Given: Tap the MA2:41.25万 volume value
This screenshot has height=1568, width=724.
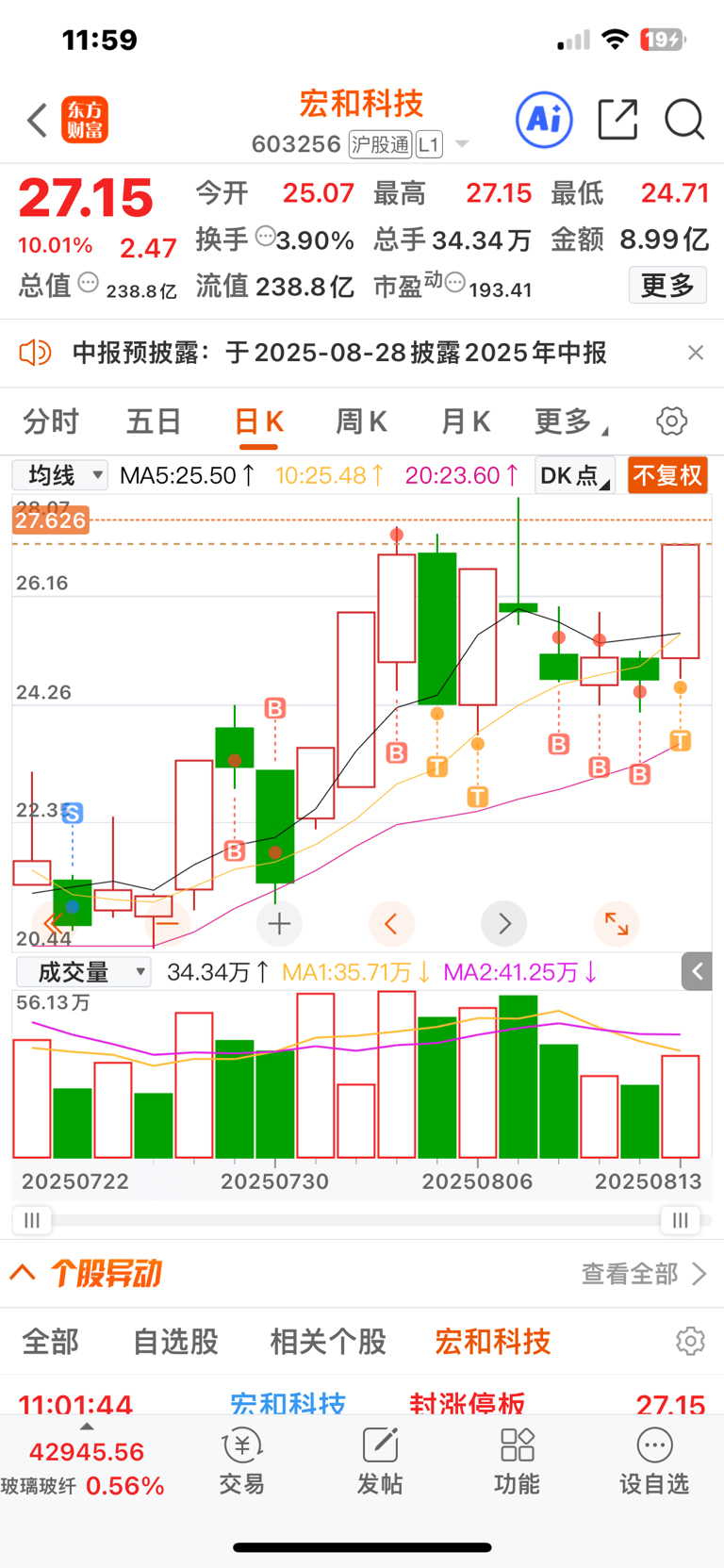Looking at the screenshot, I should coord(520,972).
